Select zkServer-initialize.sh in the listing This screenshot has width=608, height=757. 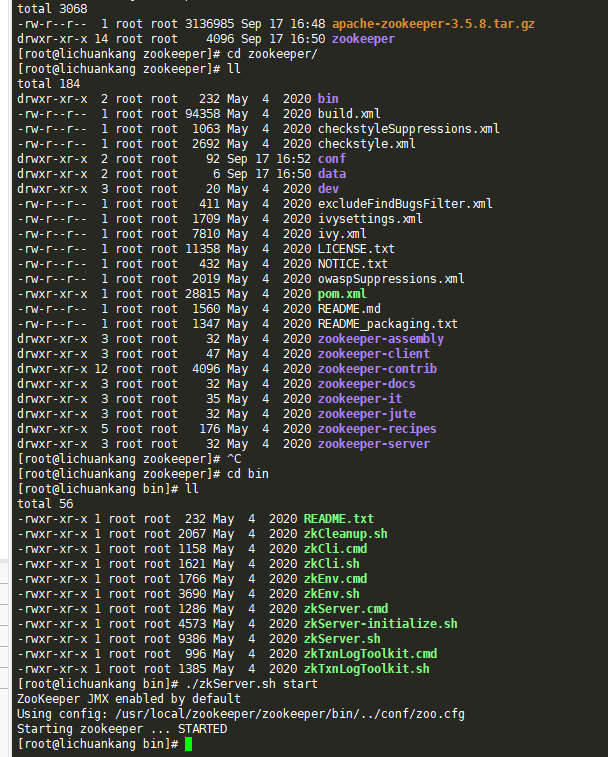[381, 624]
